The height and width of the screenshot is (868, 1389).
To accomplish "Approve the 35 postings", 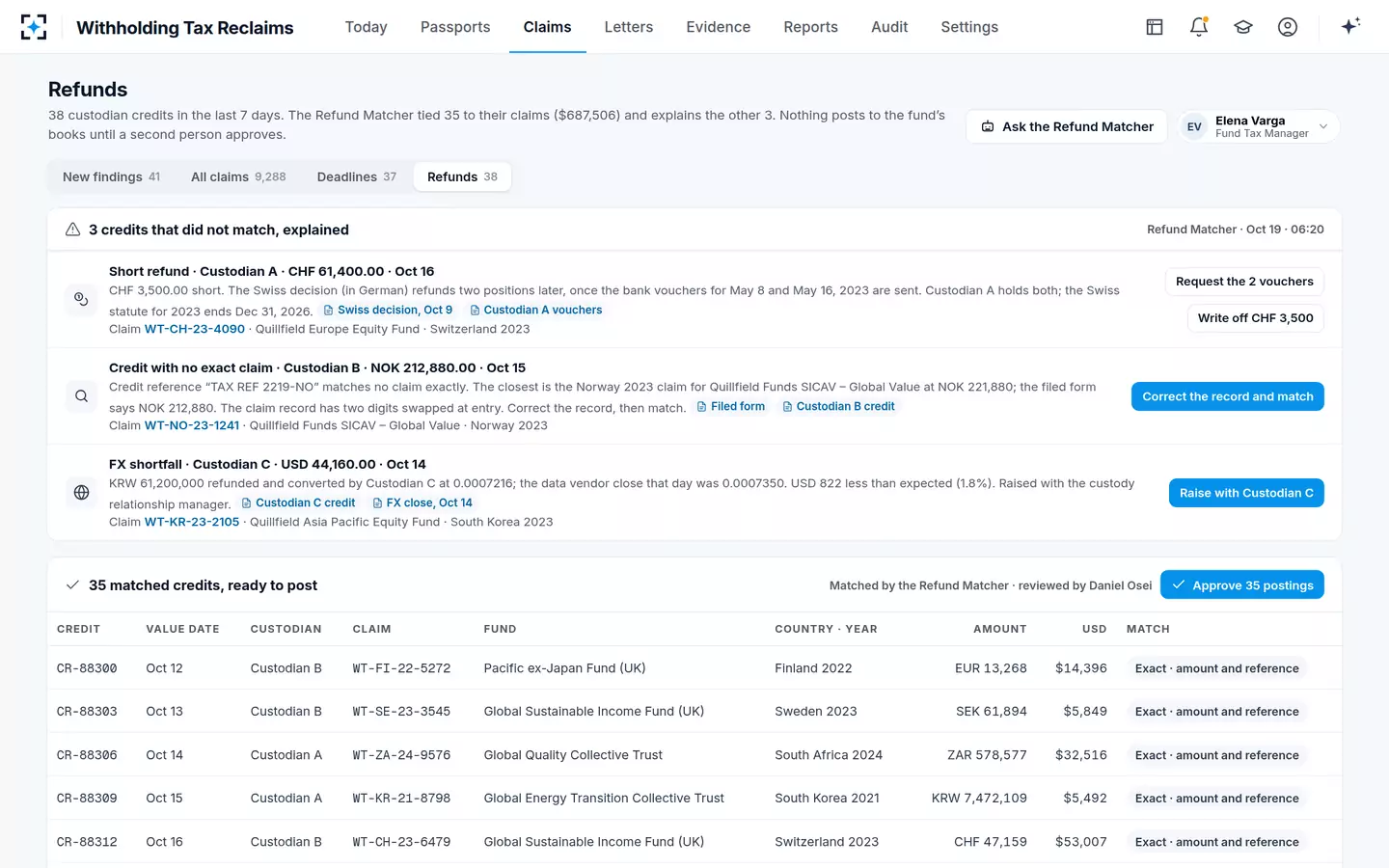I will pos(1242,585).
